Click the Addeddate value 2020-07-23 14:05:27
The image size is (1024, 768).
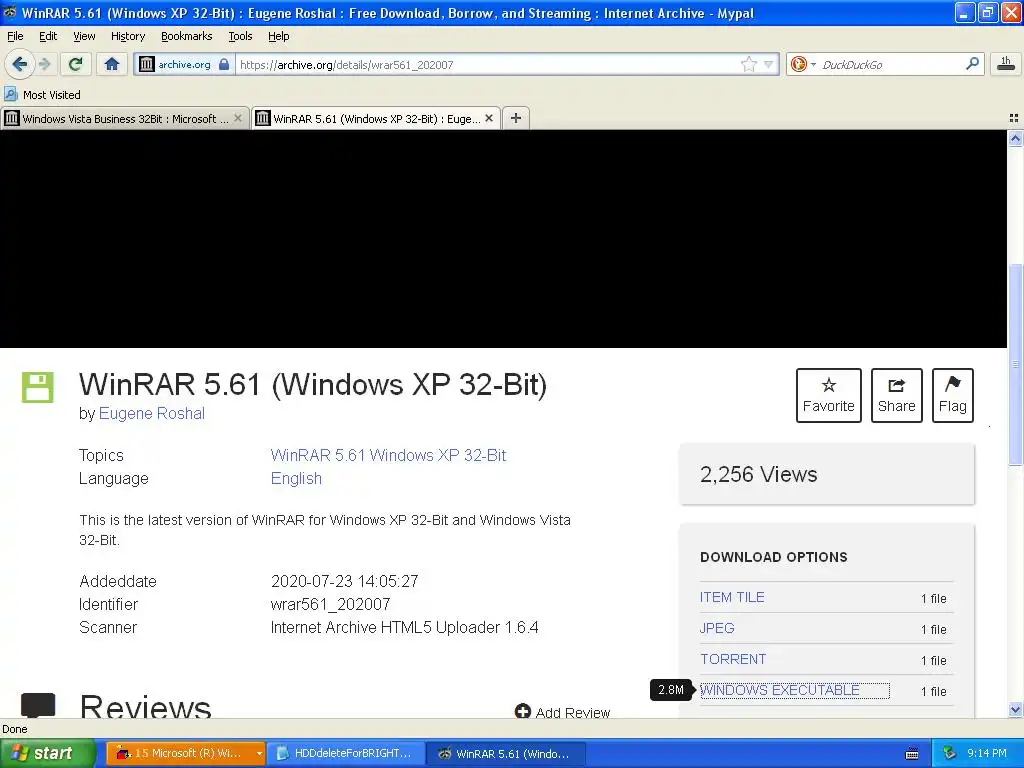(345, 581)
